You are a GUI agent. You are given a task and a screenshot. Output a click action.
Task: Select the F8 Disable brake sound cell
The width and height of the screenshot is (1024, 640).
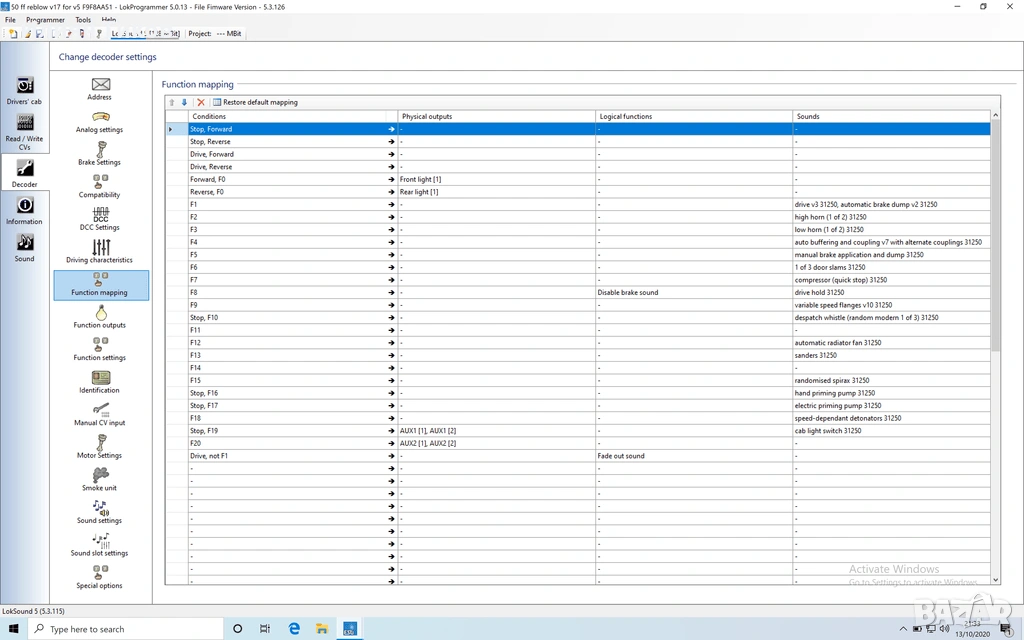coord(693,293)
